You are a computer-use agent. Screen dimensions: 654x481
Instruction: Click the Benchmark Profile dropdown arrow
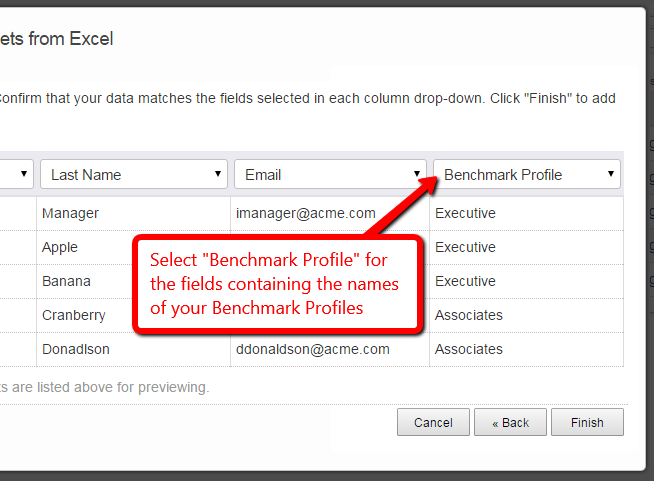611,174
